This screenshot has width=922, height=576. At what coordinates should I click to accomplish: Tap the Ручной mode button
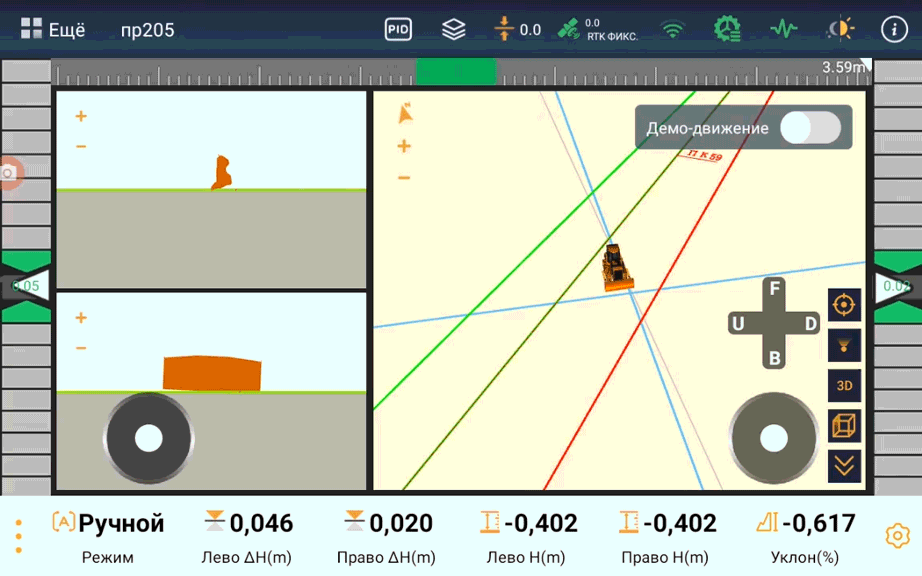(110, 523)
